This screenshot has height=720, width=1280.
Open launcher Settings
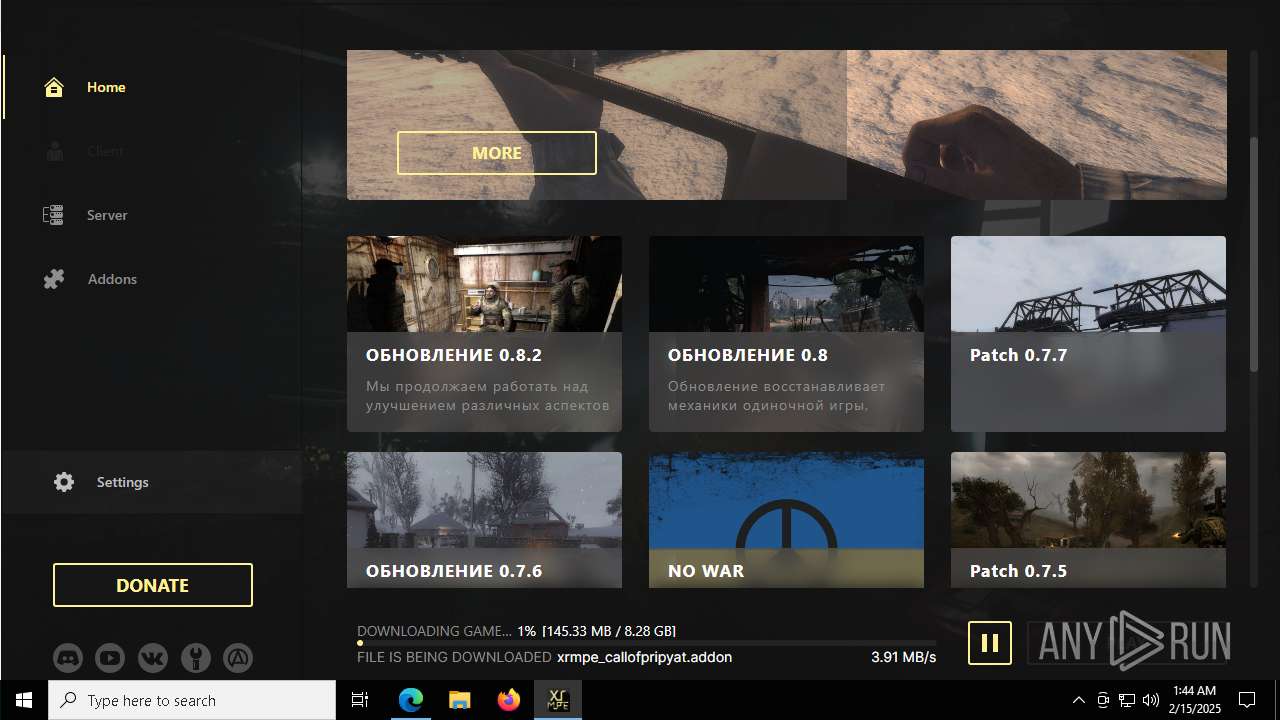tap(152, 482)
